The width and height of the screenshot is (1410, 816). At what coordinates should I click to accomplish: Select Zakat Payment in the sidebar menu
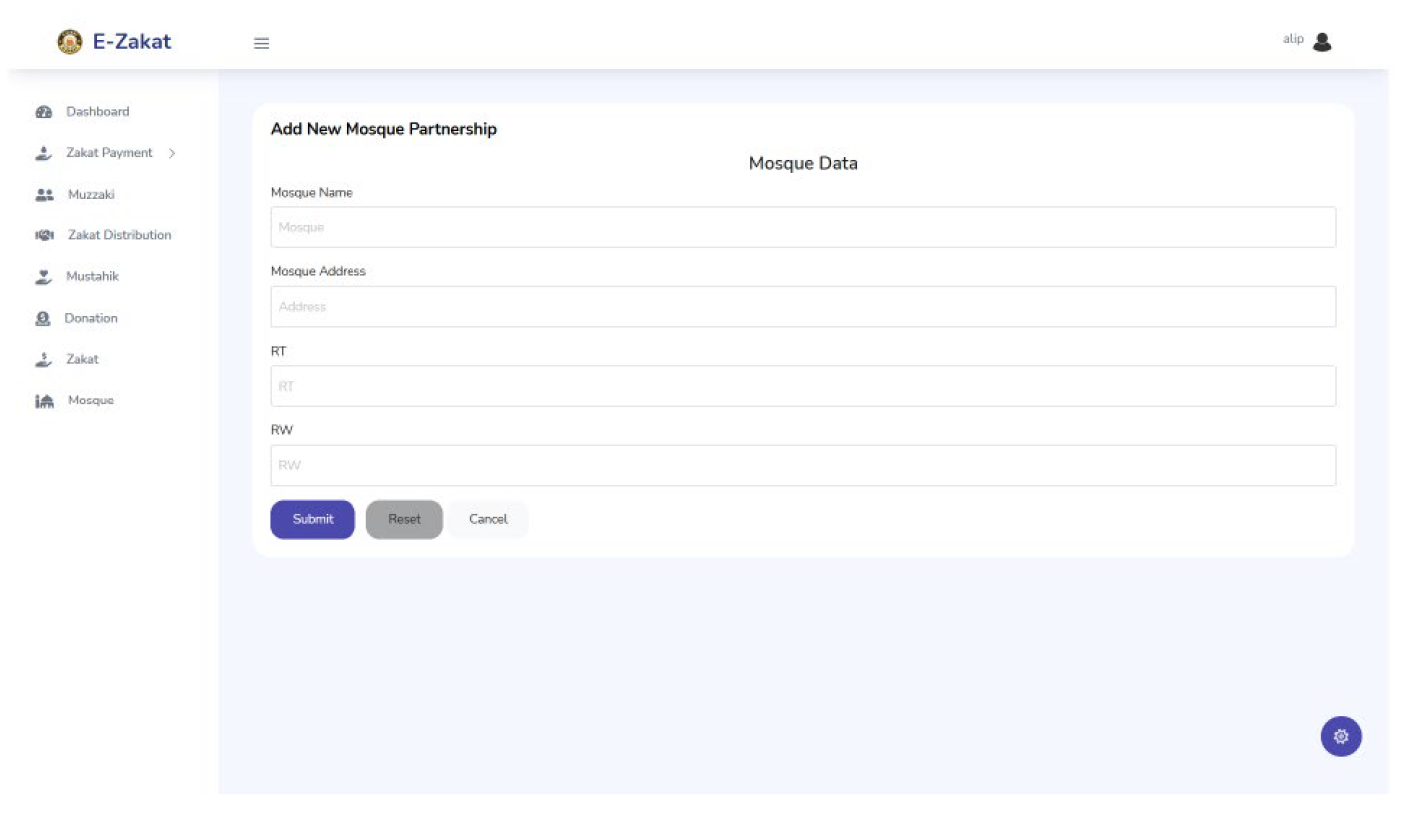tap(108, 152)
